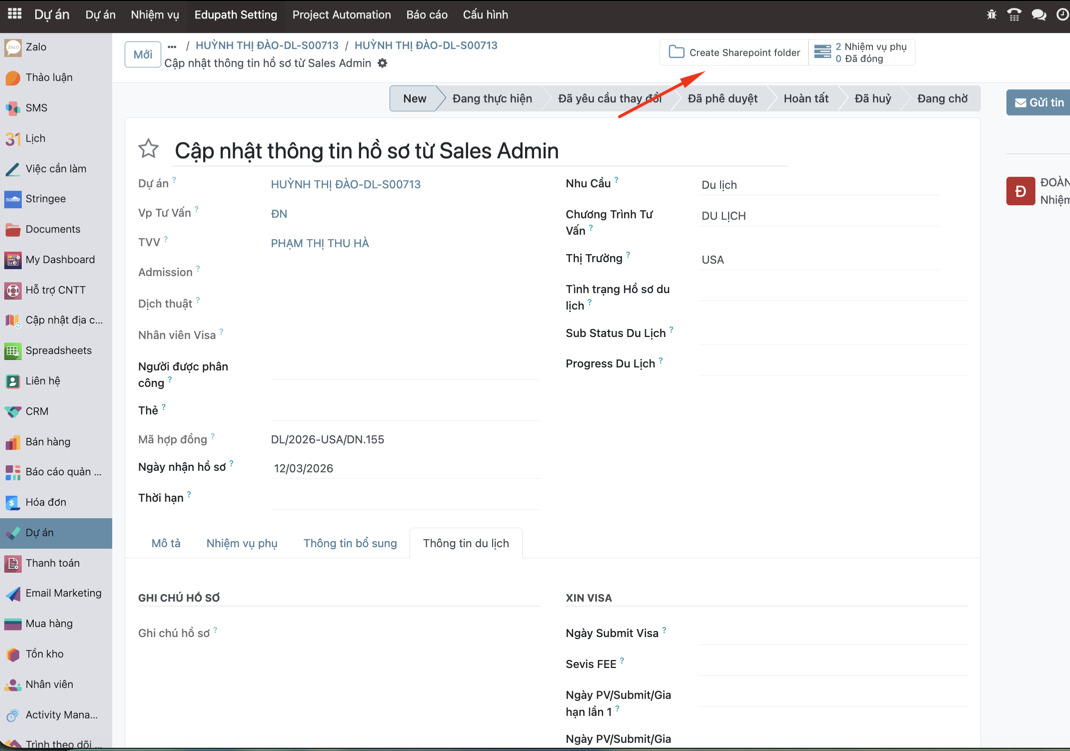Viewport: 1070px width, 751px height.
Task: Set stage to Đã phê duyệt
Action: pyautogui.click(x=723, y=99)
